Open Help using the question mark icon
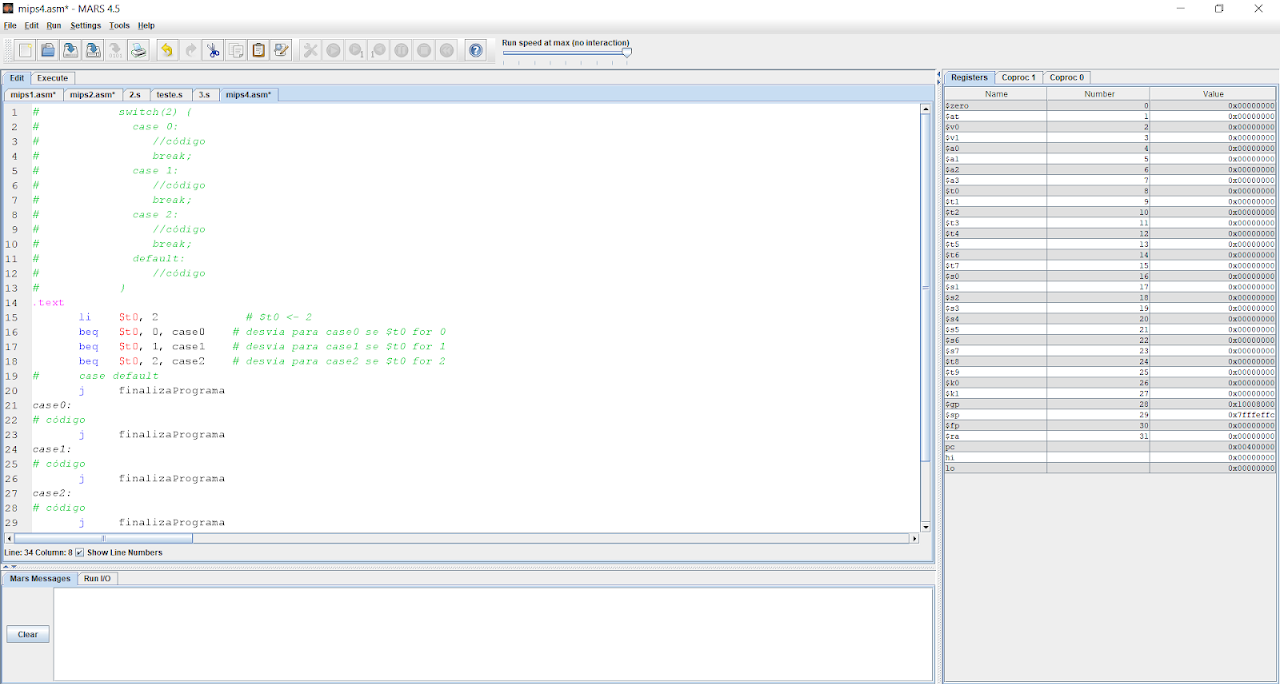This screenshot has height=684, width=1280. [476, 50]
